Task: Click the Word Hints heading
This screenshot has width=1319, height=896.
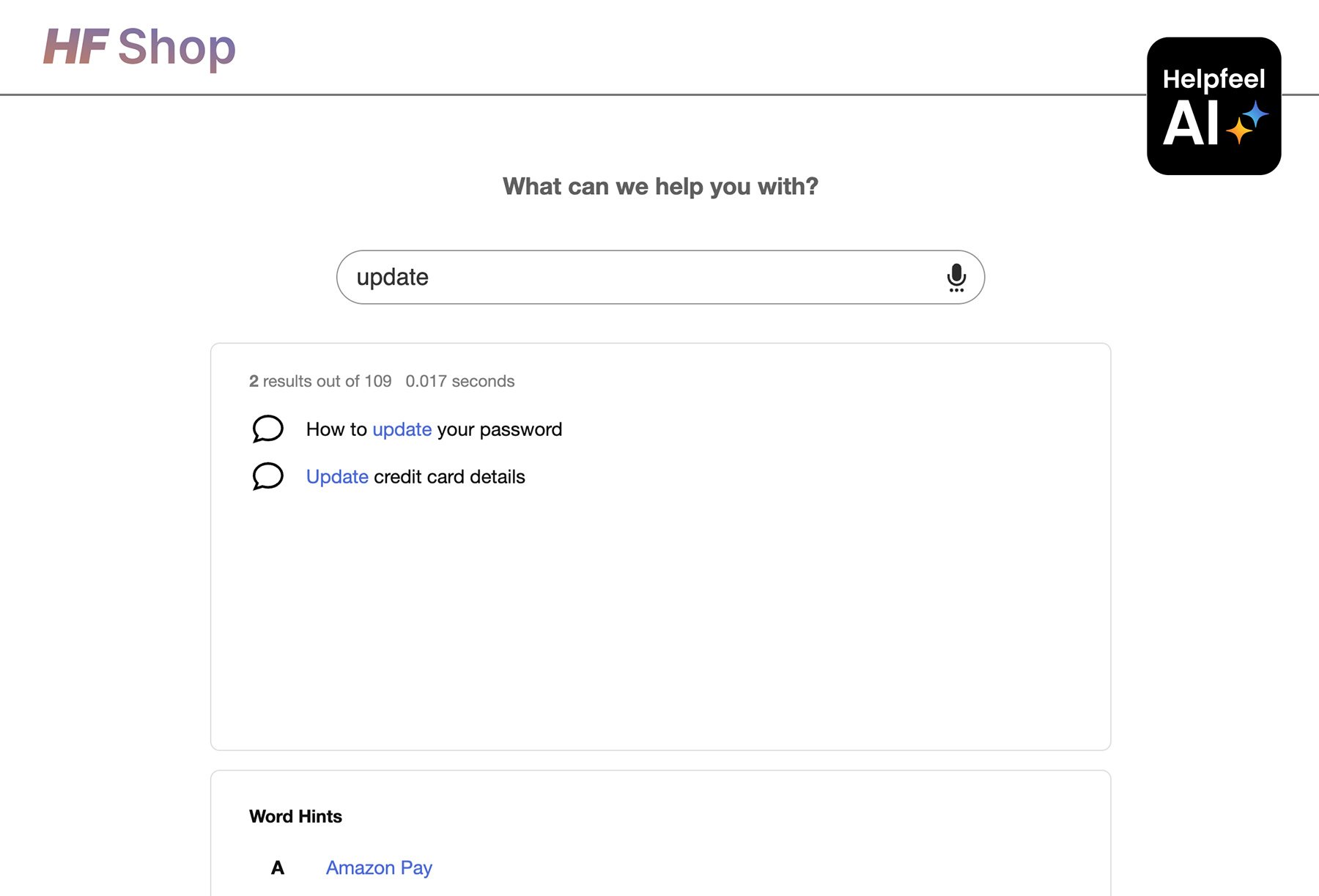Action: click(x=295, y=816)
